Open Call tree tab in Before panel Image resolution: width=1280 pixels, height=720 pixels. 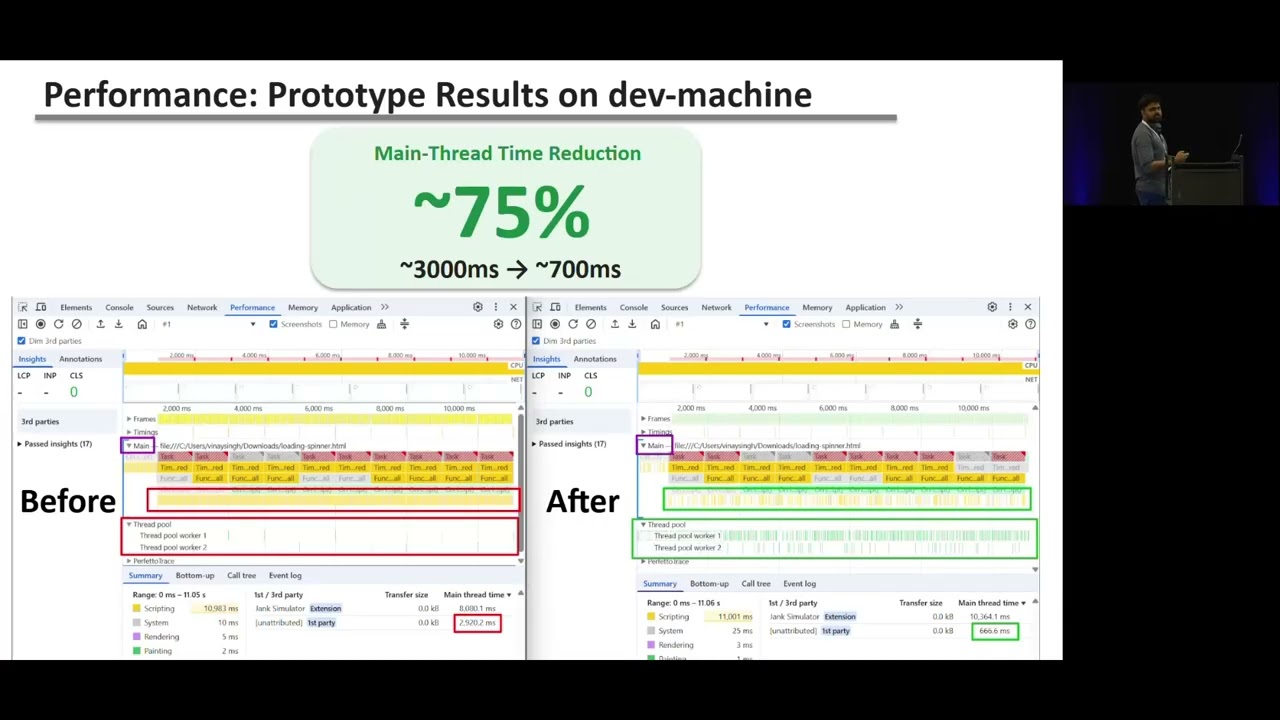(241, 576)
